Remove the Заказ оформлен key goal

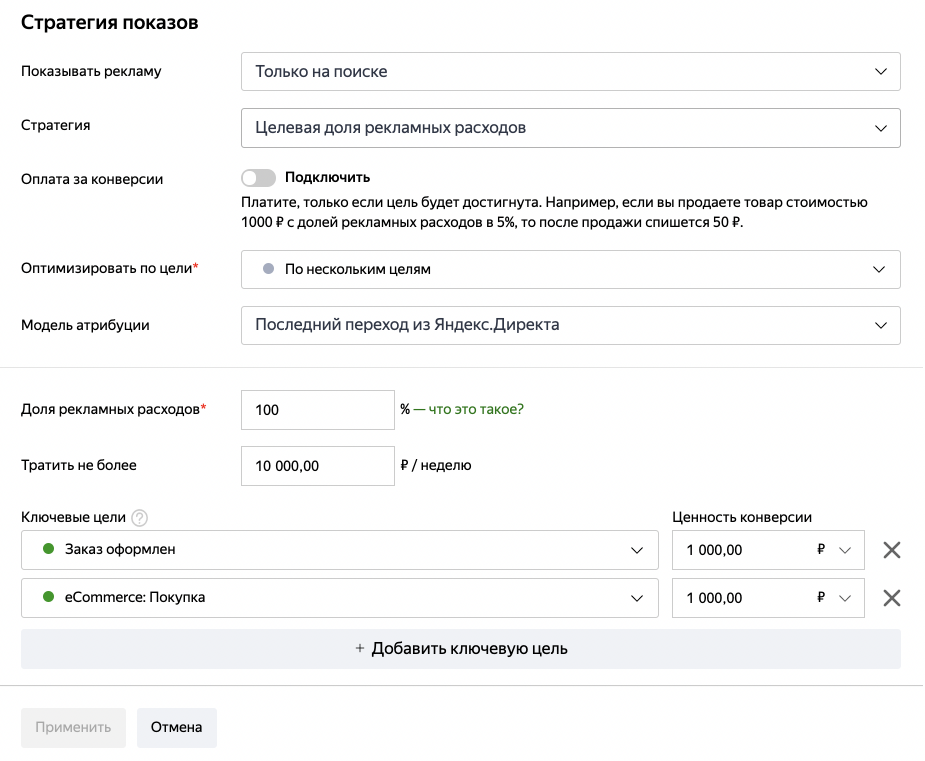coord(891,550)
